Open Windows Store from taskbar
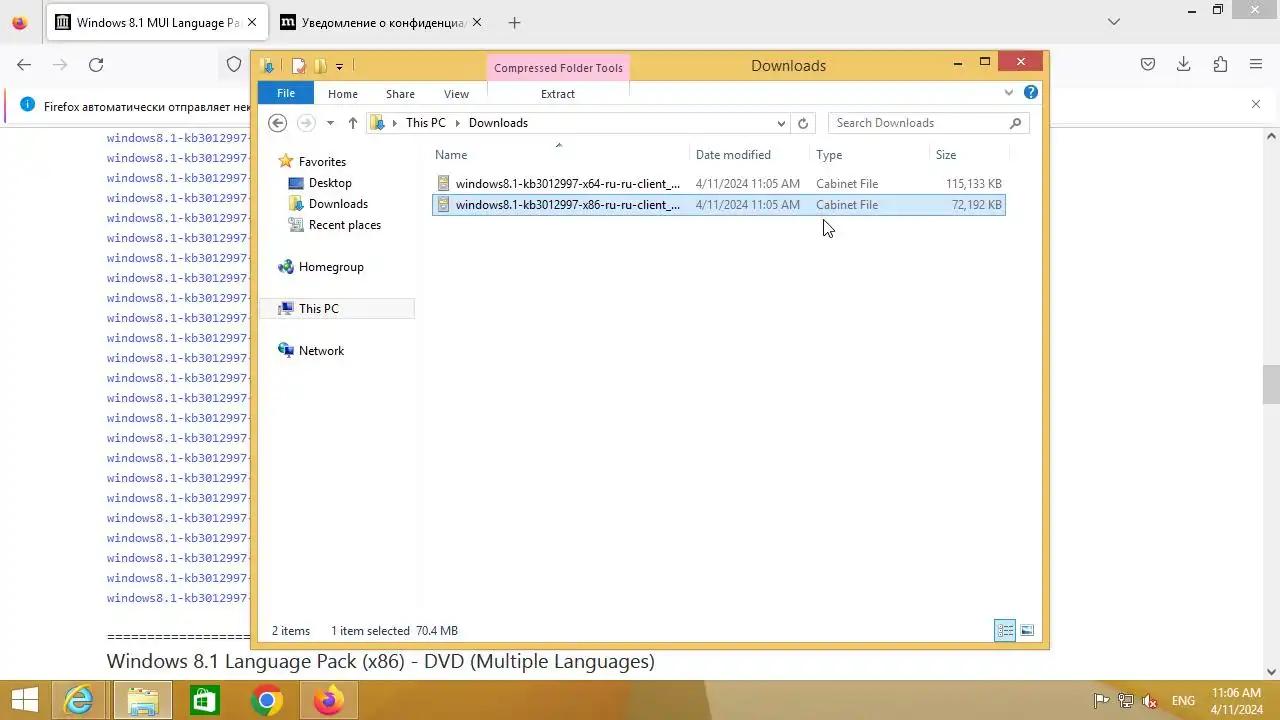Viewport: 1280px width, 720px height. [204, 701]
